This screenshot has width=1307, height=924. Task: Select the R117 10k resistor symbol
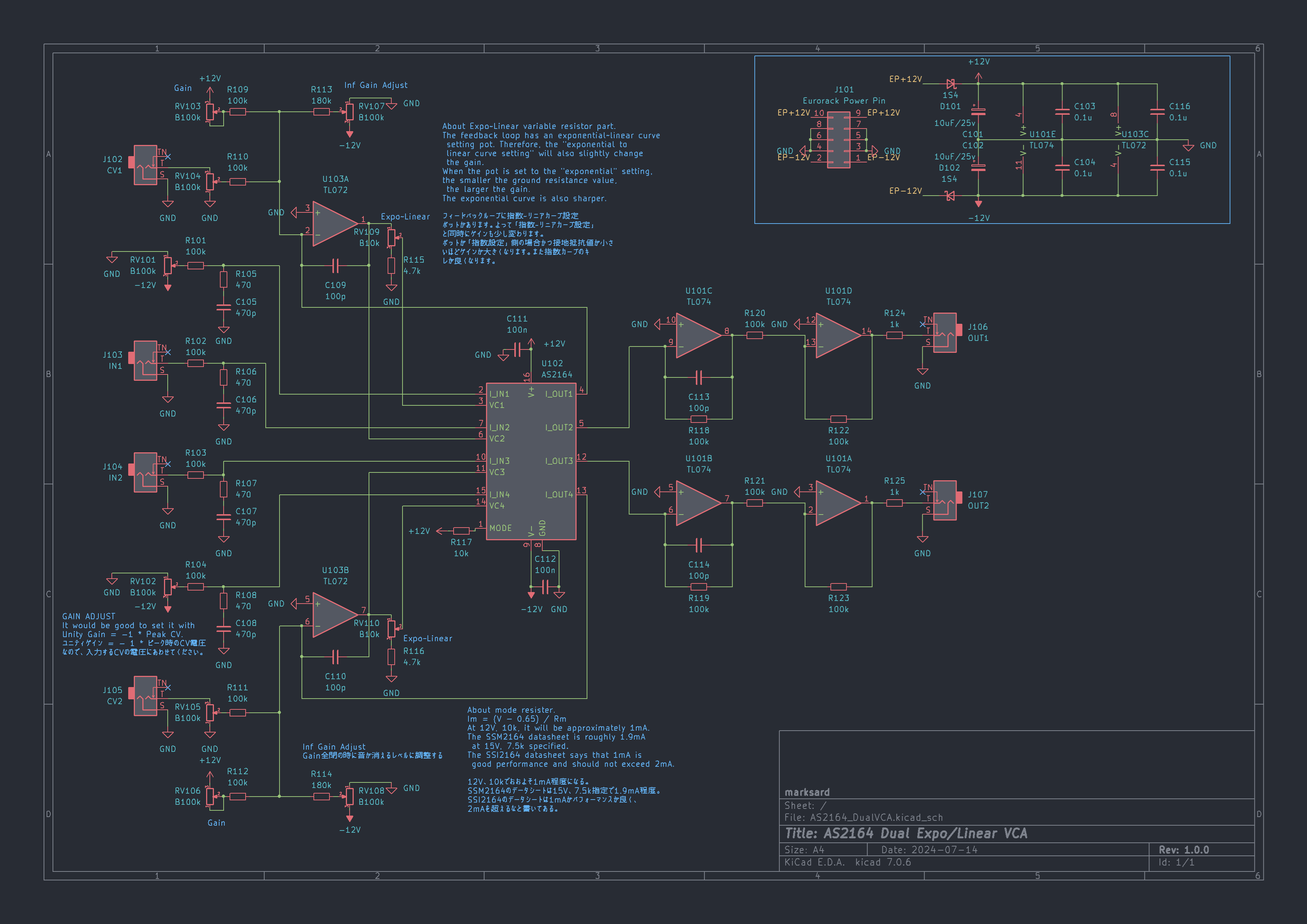(x=461, y=531)
